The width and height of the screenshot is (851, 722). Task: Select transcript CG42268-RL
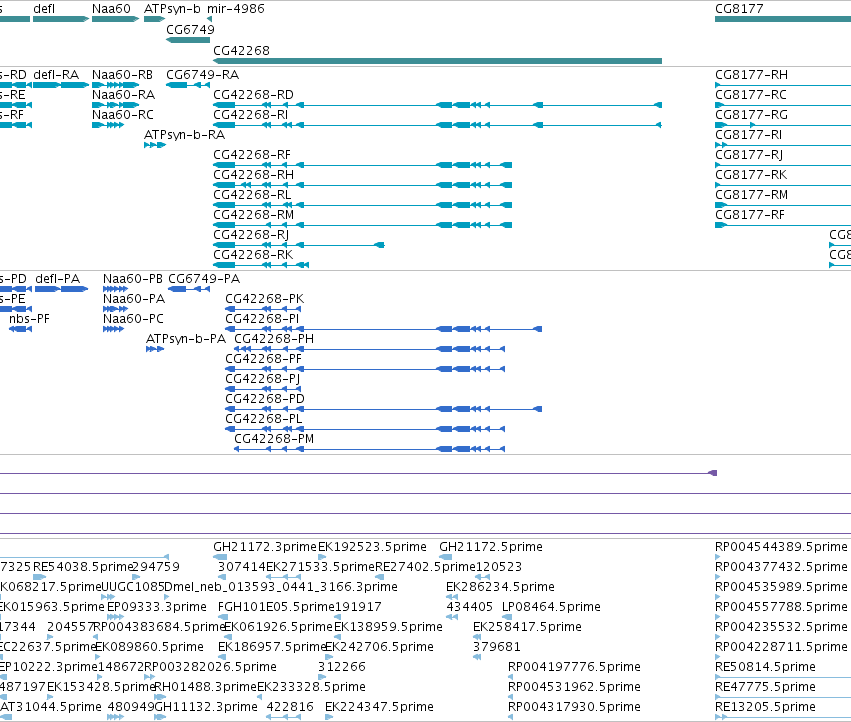363,205
